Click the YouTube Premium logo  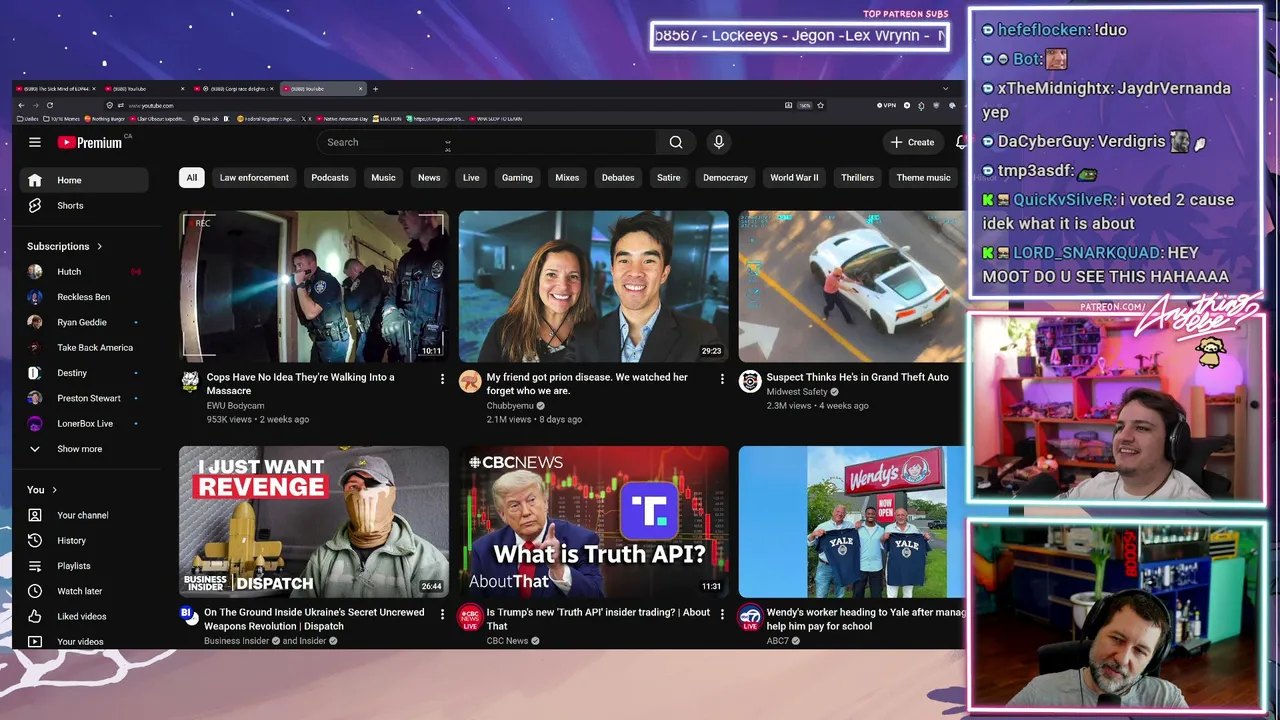pyautogui.click(x=90, y=142)
